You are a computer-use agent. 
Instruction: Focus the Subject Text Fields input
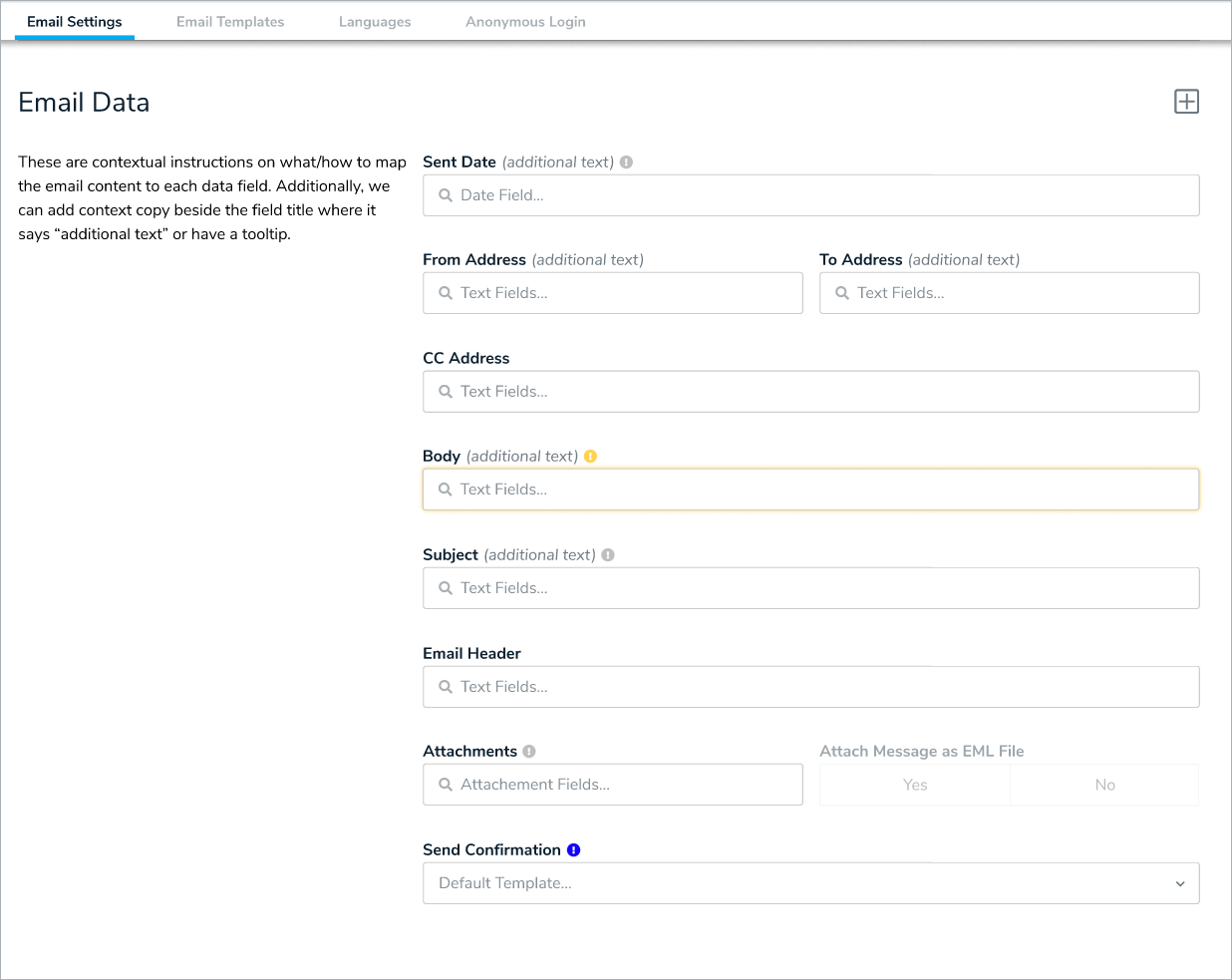[x=810, y=588]
